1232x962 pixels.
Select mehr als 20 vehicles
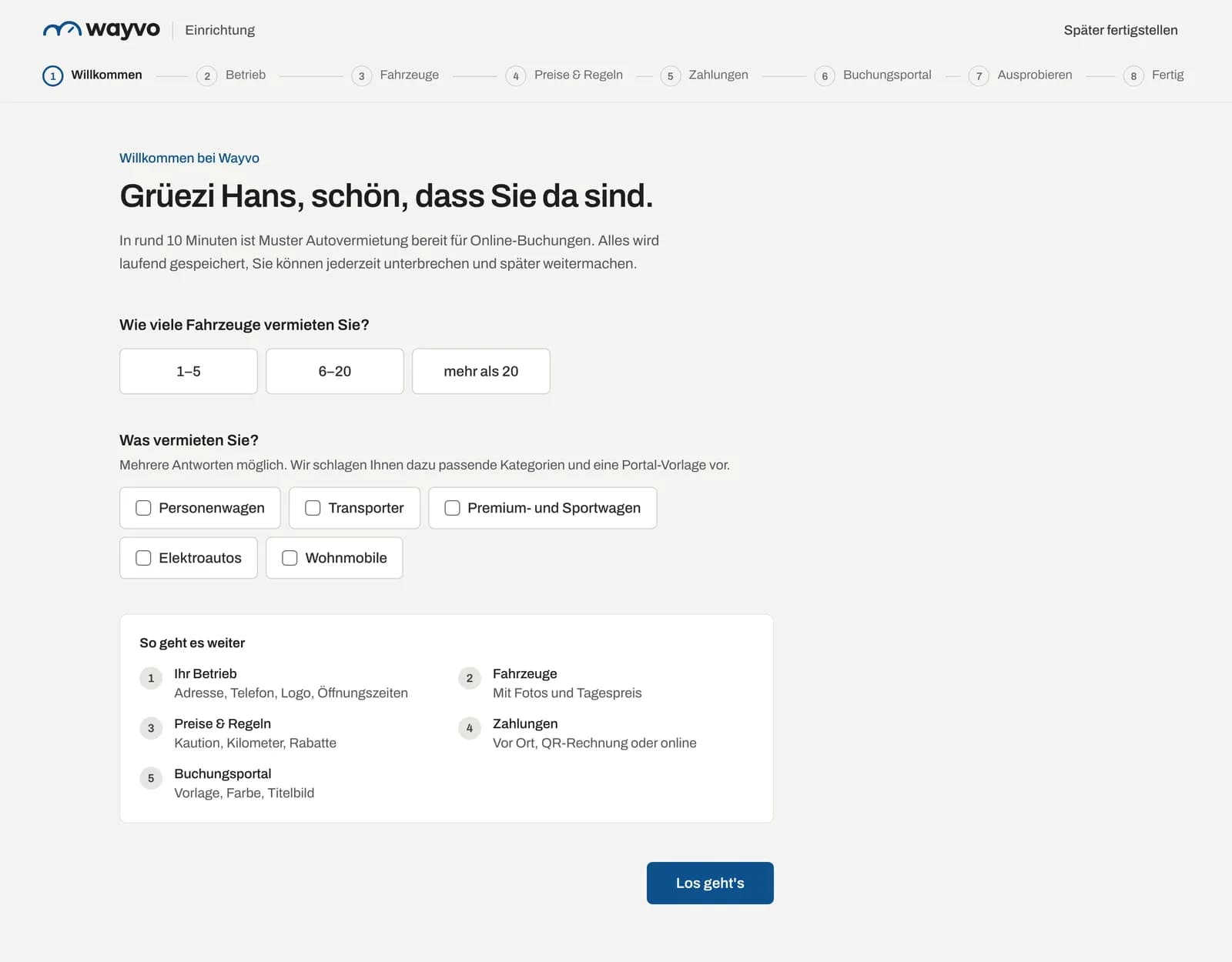click(x=481, y=372)
